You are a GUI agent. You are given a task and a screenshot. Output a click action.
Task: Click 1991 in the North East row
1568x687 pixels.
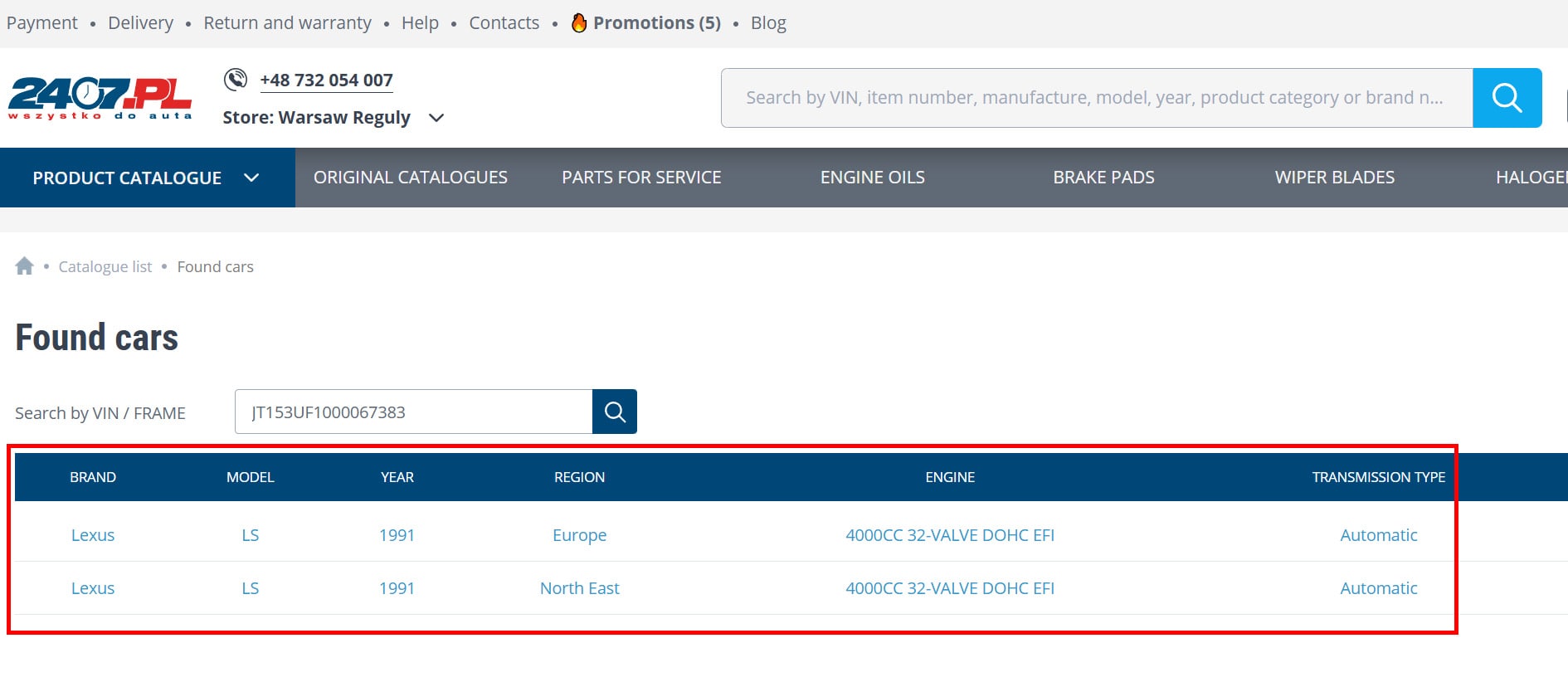397,588
